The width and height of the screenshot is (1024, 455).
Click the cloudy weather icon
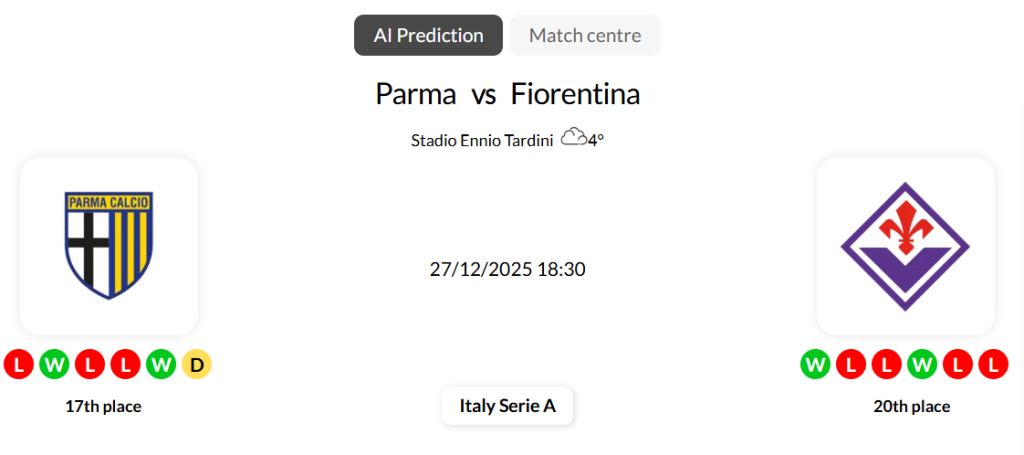pyautogui.click(x=573, y=138)
